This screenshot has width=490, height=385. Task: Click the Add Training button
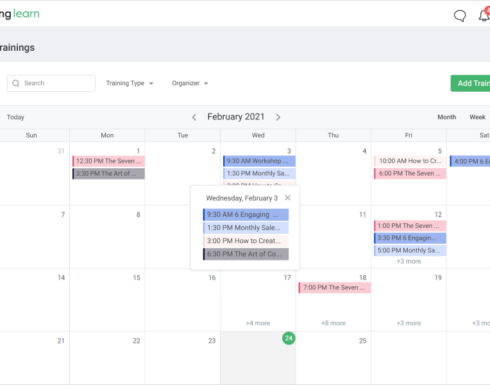point(470,83)
